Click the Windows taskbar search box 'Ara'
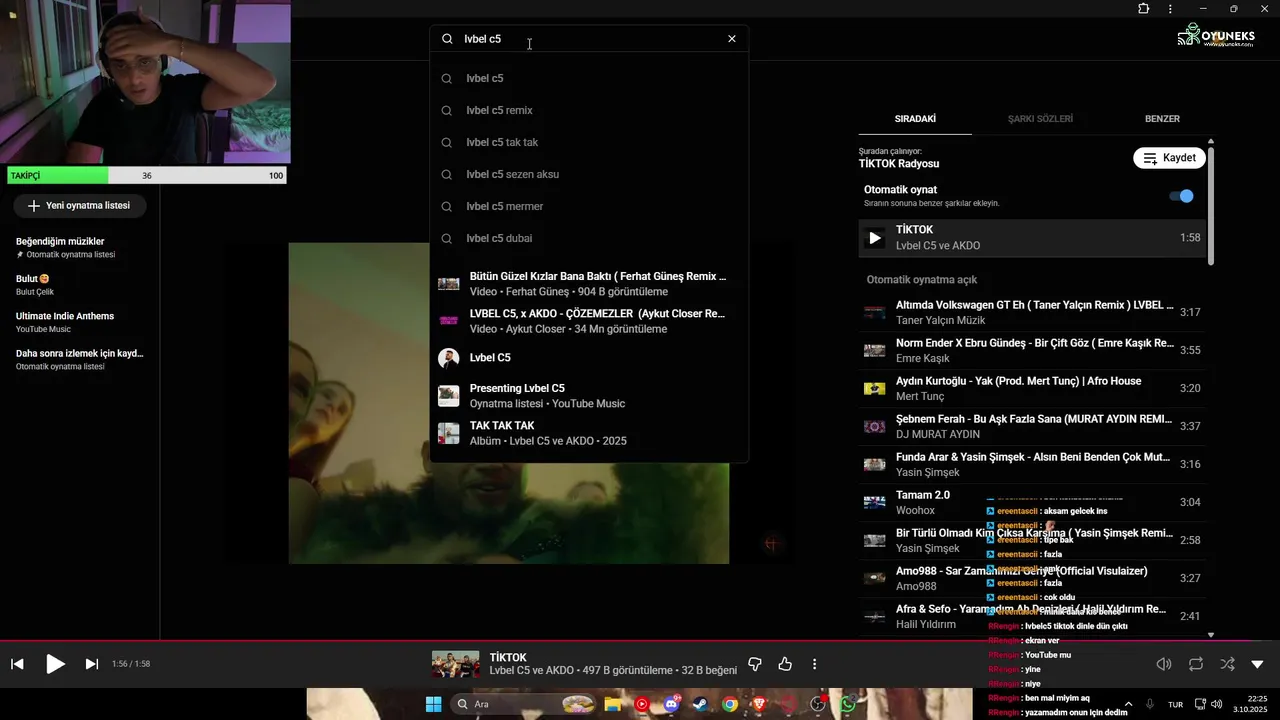1280x720 pixels. (522, 704)
